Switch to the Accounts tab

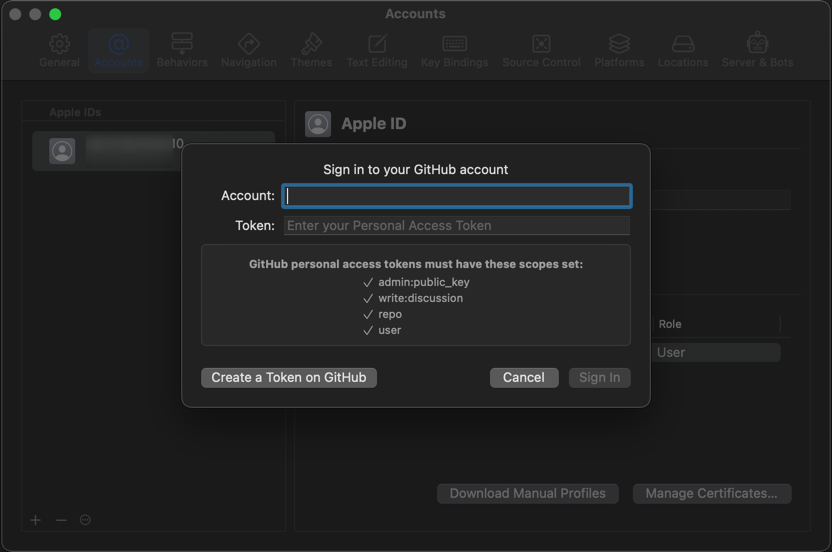118,50
